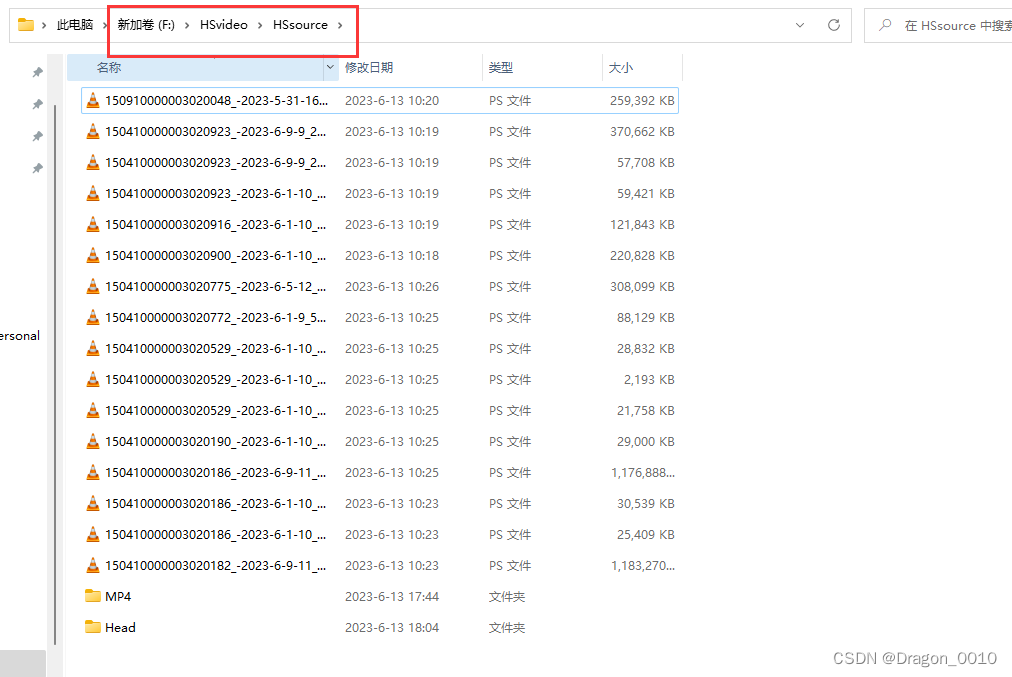Click the Head folder icon
Image resolution: width=1012 pixels, height=677 pixels.
pos(93,627)
